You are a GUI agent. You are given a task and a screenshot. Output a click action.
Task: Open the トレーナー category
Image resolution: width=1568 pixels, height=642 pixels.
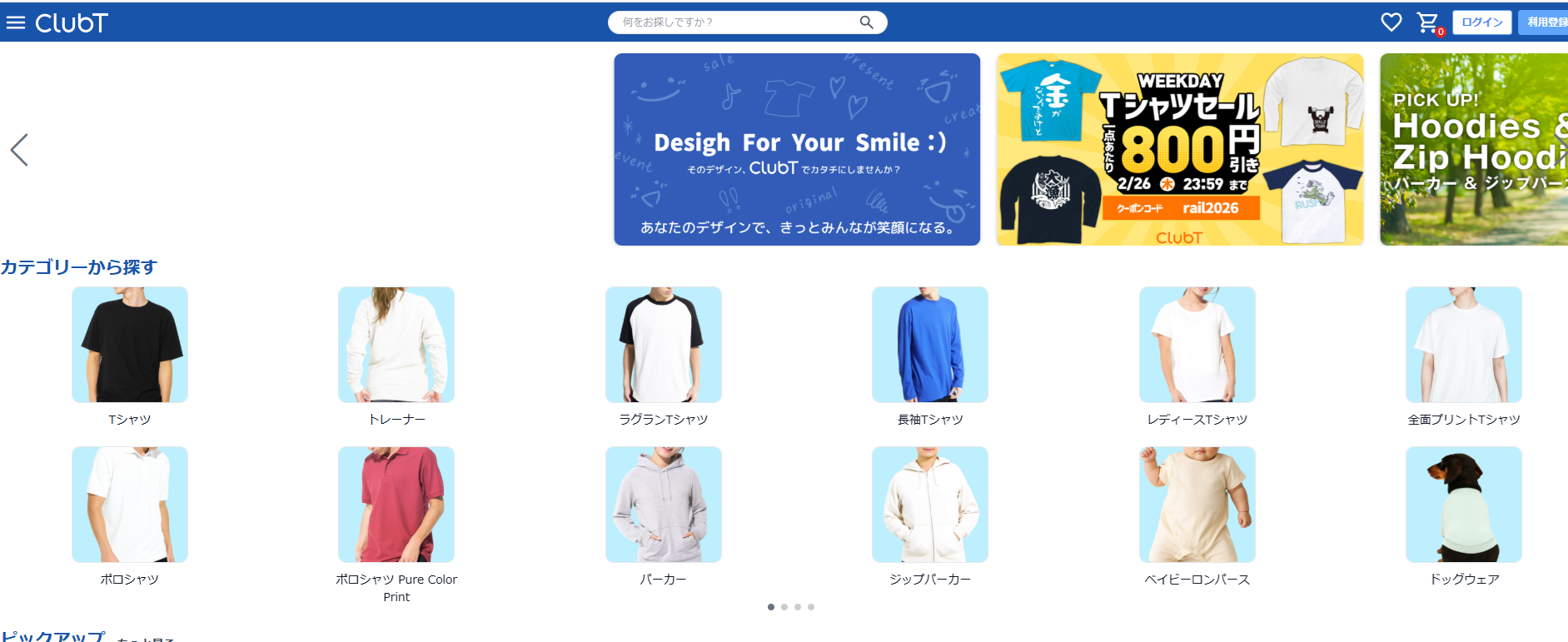point(396,345)
